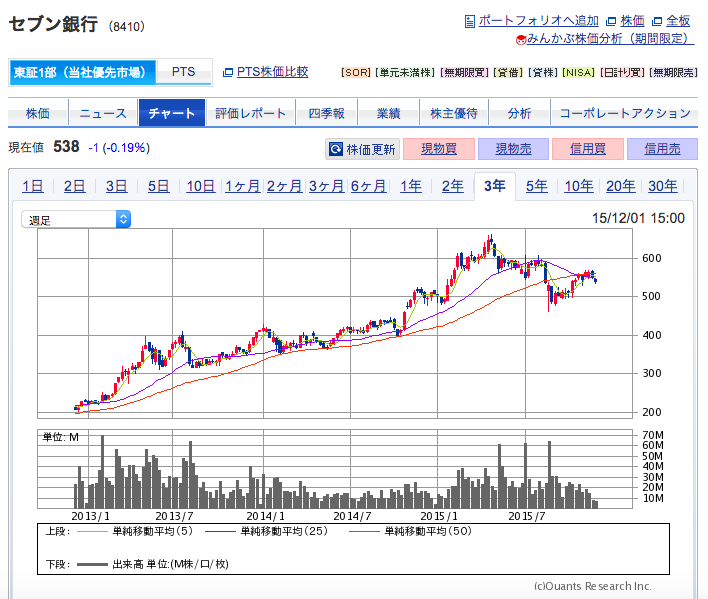Click the 出来高 volume legend entry
Image resolution: width=708 pixels, height=599 pixels.
153,564
